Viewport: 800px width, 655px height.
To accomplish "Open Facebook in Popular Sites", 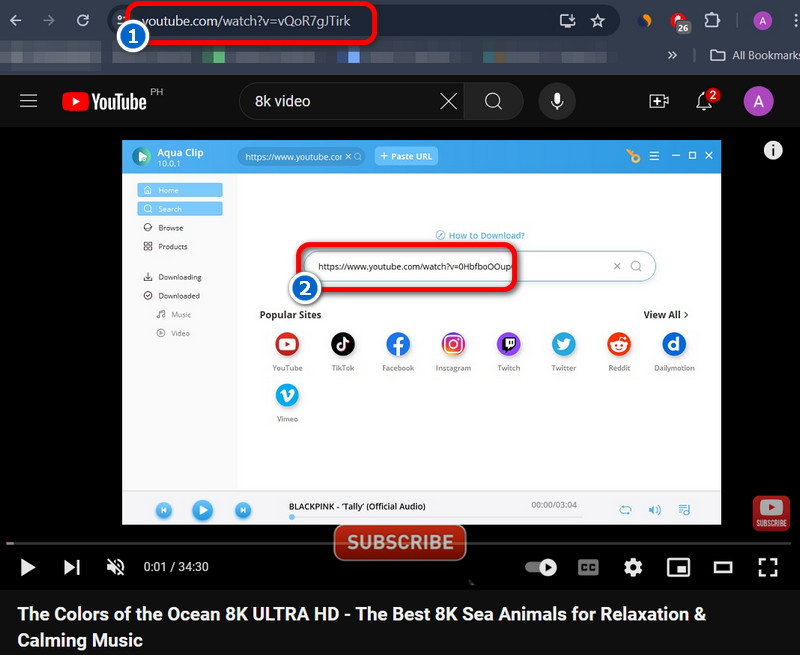I will point(398,344).
